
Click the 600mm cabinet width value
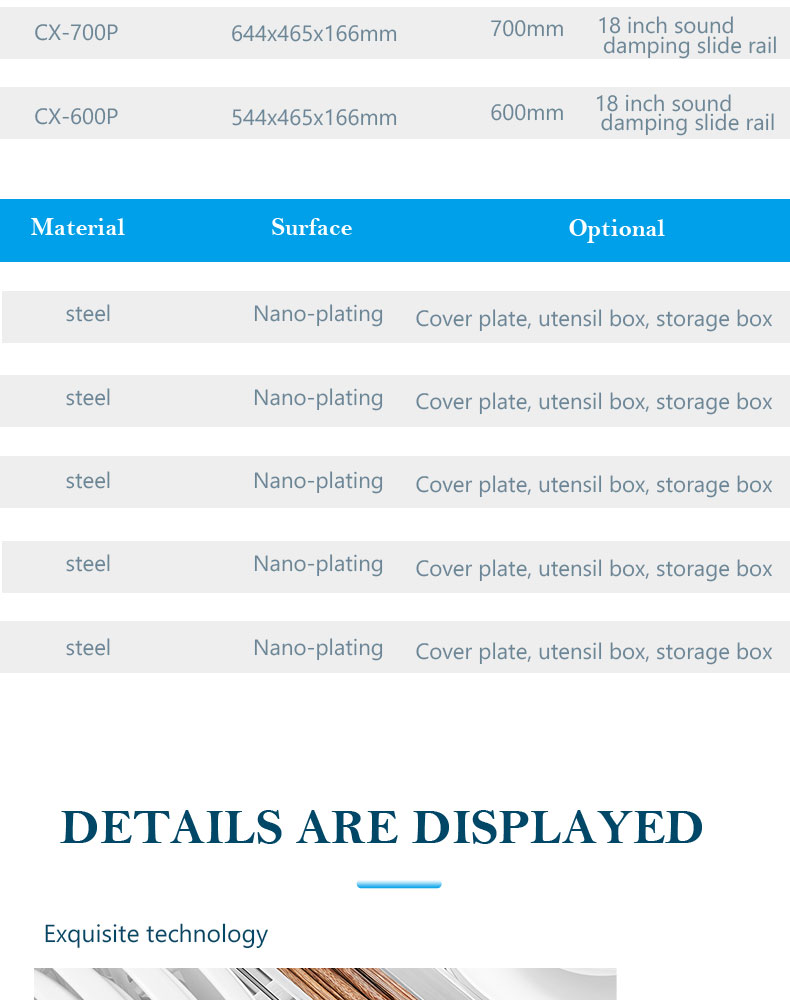tap(527, 113)
